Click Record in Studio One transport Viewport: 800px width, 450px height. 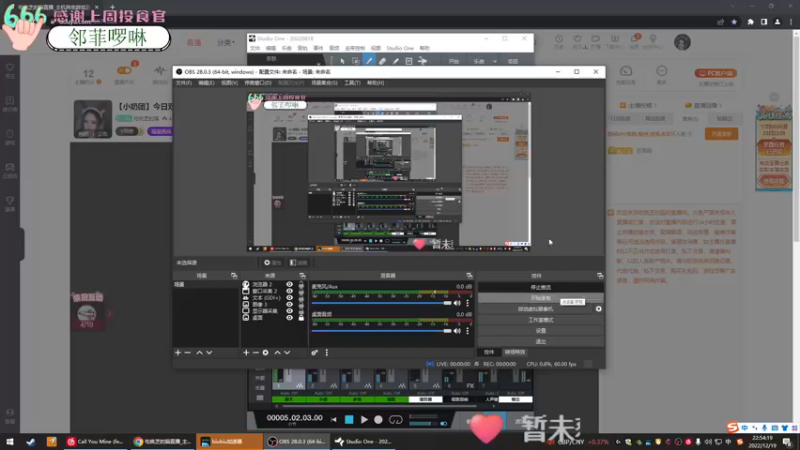tap(378, 420)
